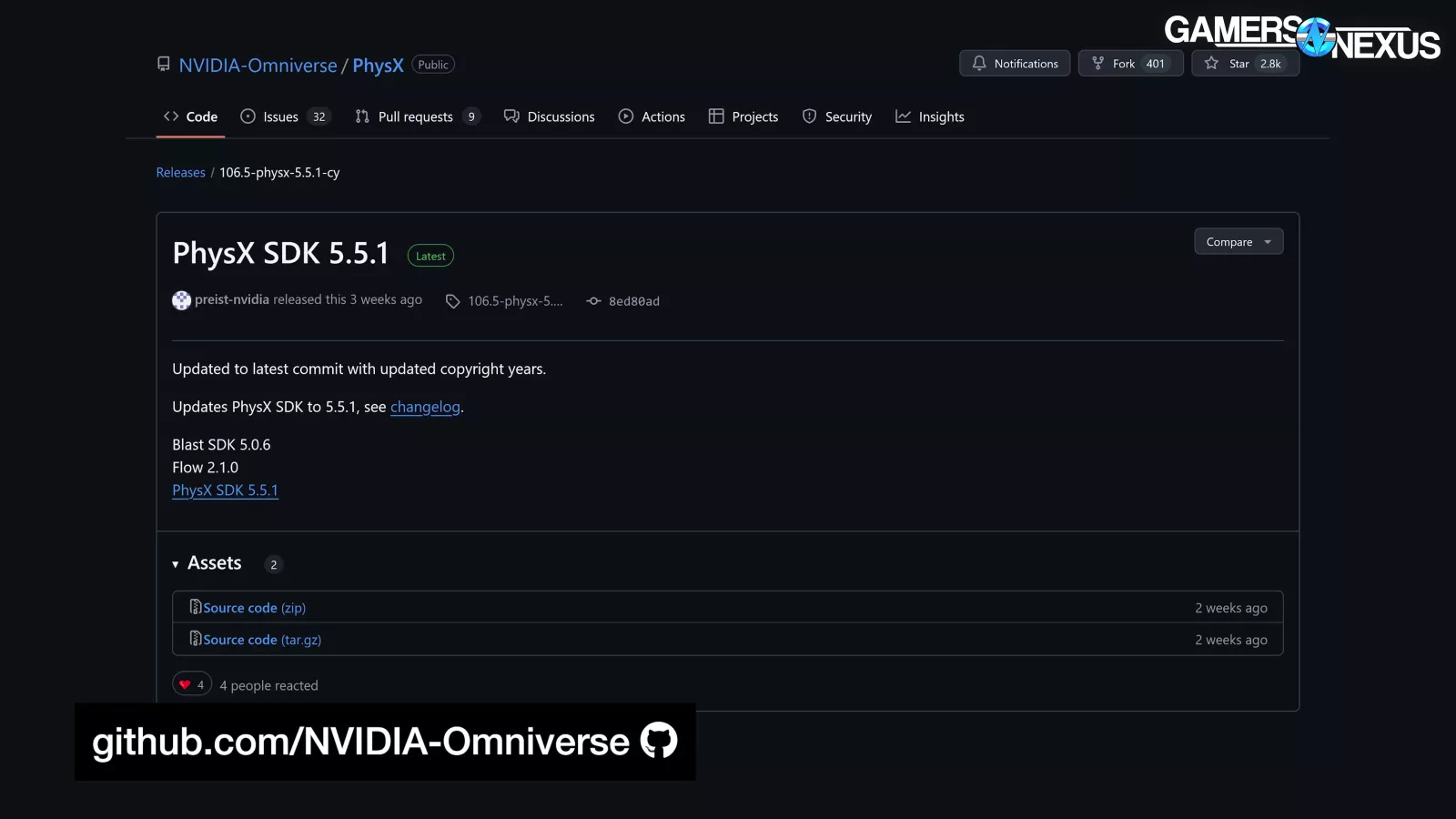Click the star icon to star the repo
Image resolution: width=1456 pixels, height=819 pixels.
click(1211, 63)
